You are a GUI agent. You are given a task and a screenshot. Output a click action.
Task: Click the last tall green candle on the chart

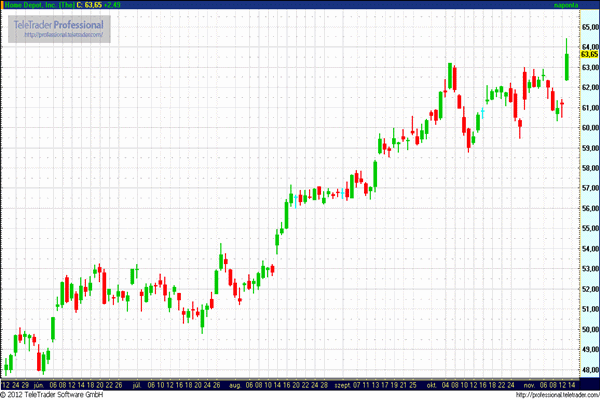tap(567, 65)
